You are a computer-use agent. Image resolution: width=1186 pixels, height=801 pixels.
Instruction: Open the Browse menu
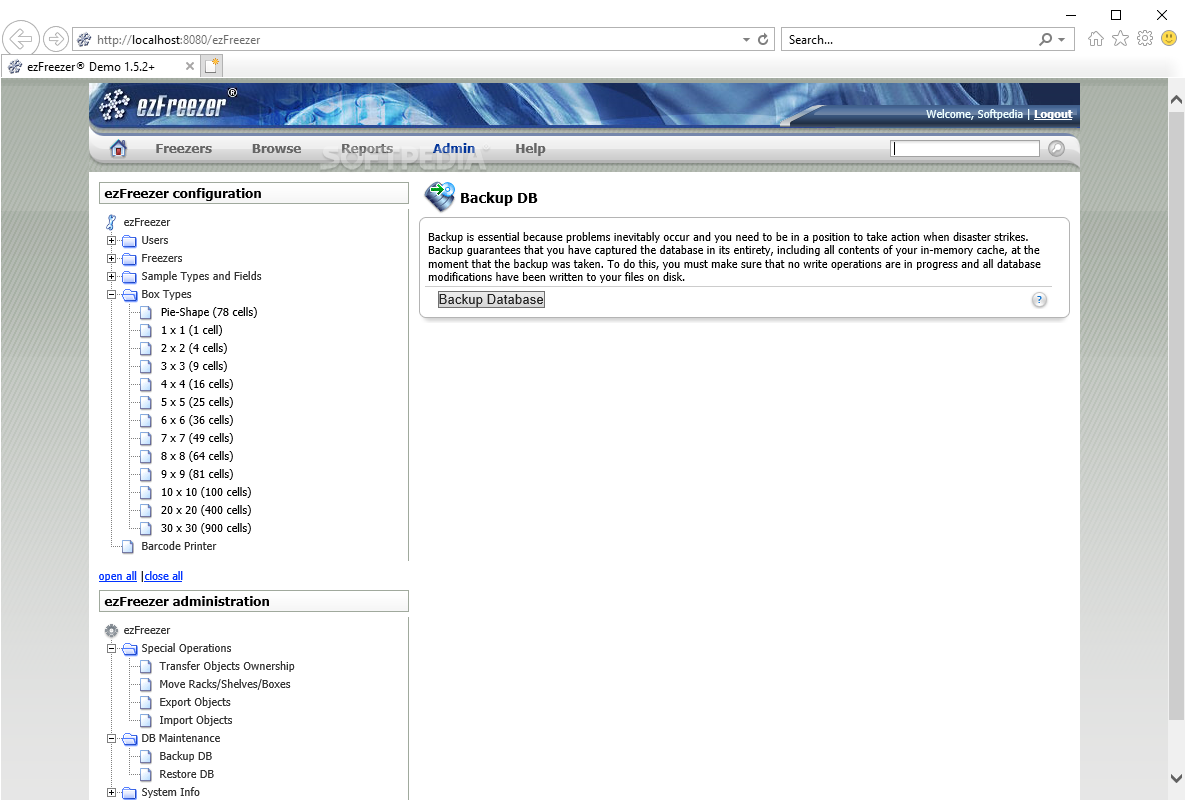(276, 149)
